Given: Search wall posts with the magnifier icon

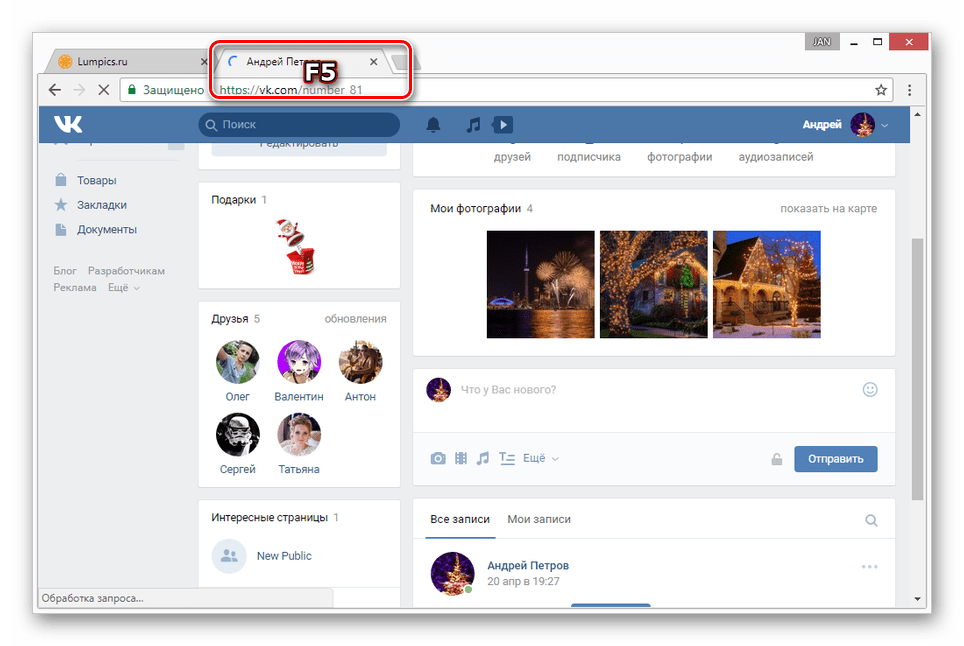Looking at the screenshot, I should point(871,520).
